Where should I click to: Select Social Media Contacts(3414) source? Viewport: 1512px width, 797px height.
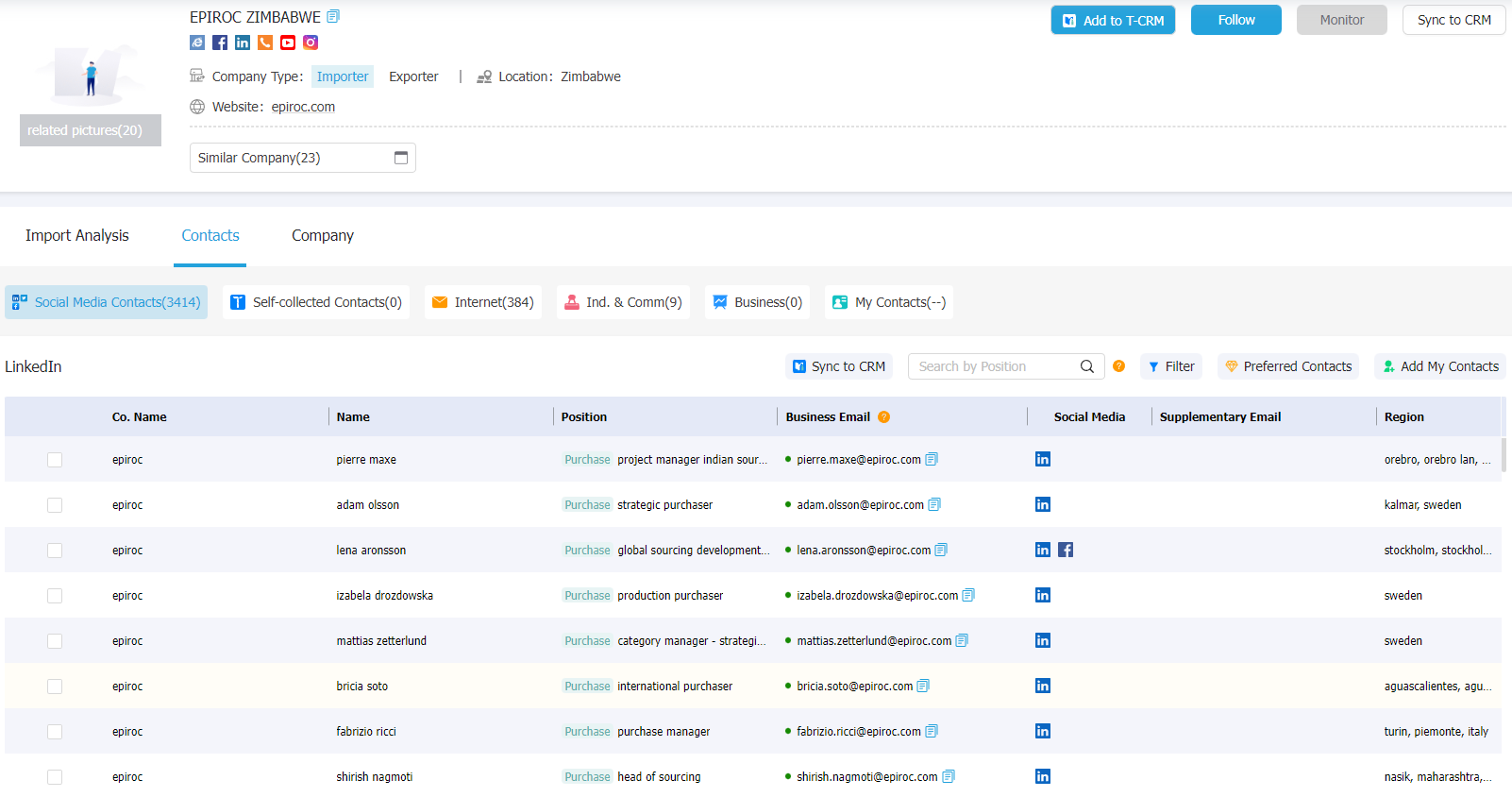(x=106, y=302)
